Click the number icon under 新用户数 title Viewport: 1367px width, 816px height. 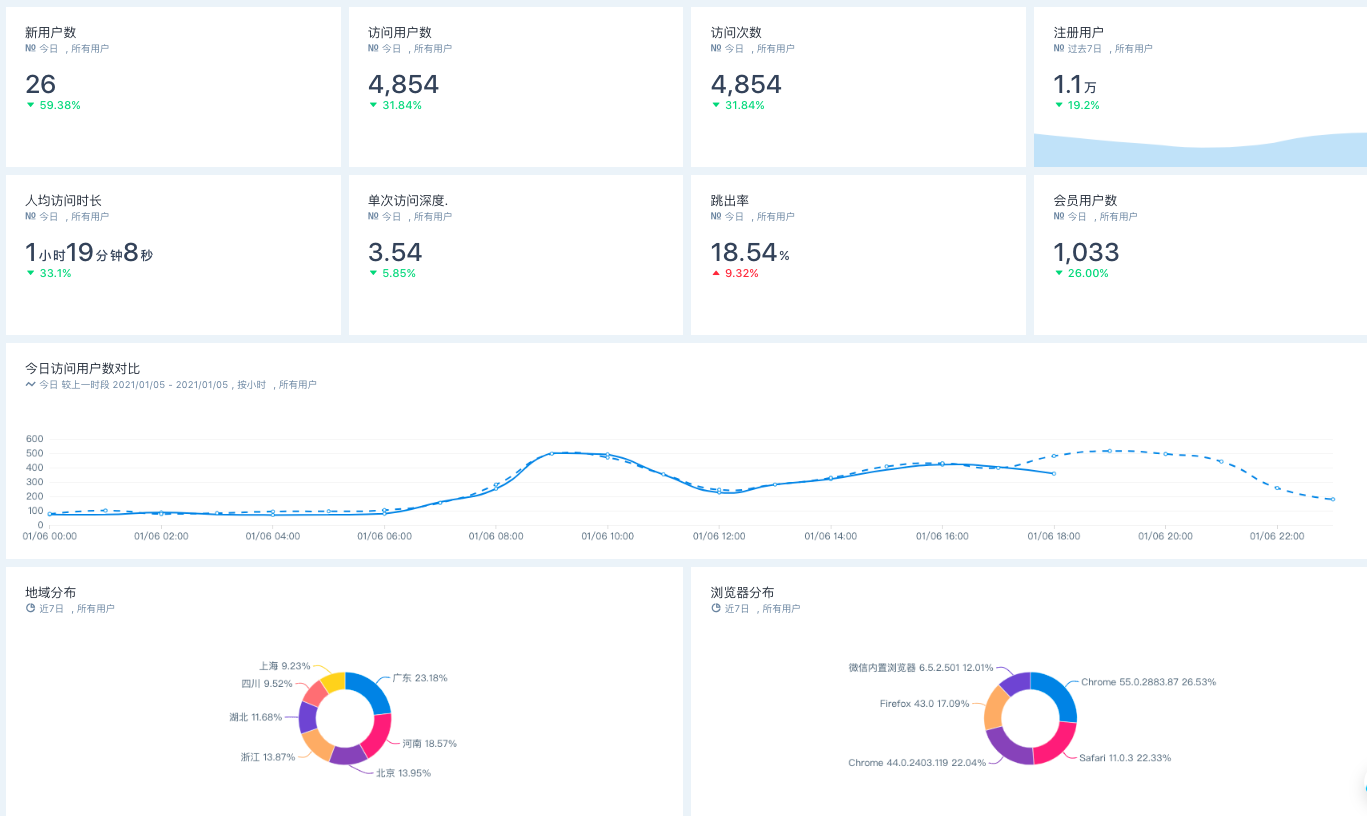[30, 48]
